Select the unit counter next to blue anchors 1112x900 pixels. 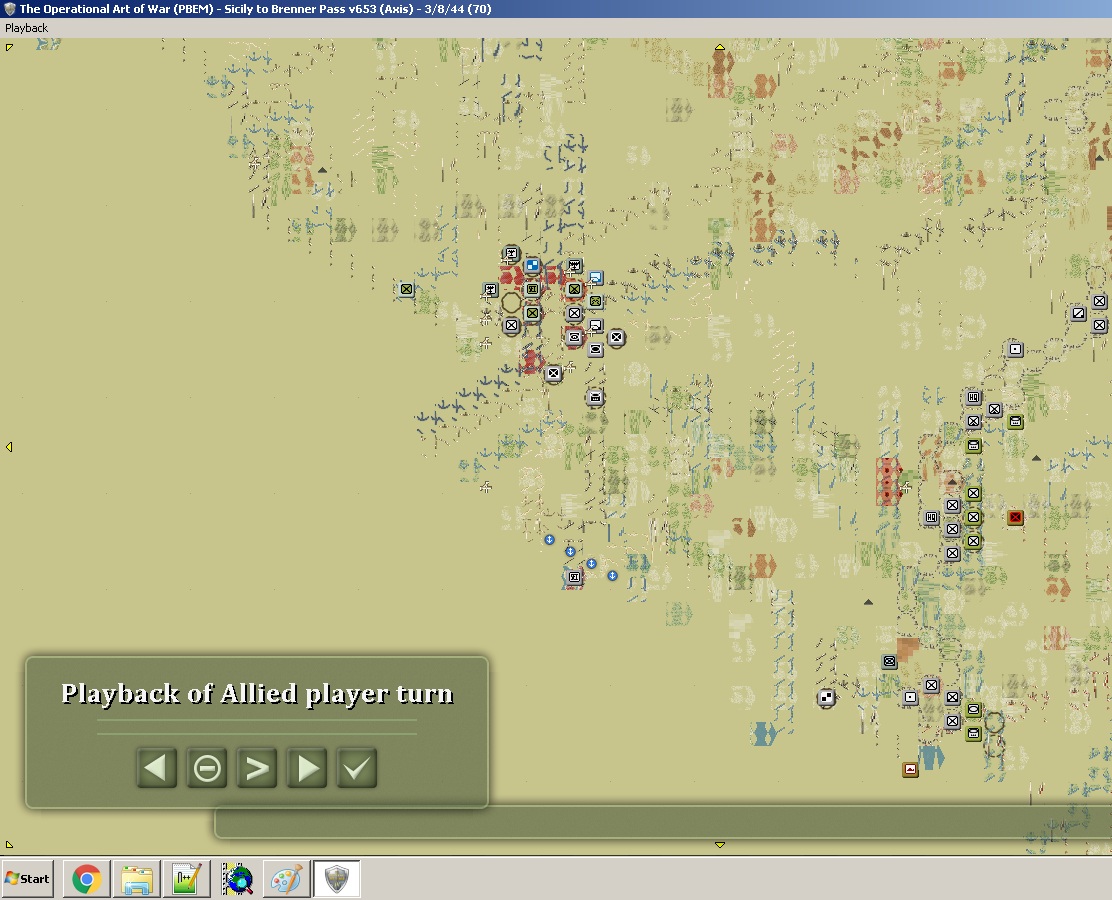pyautogui.click(x=574, y=577)
